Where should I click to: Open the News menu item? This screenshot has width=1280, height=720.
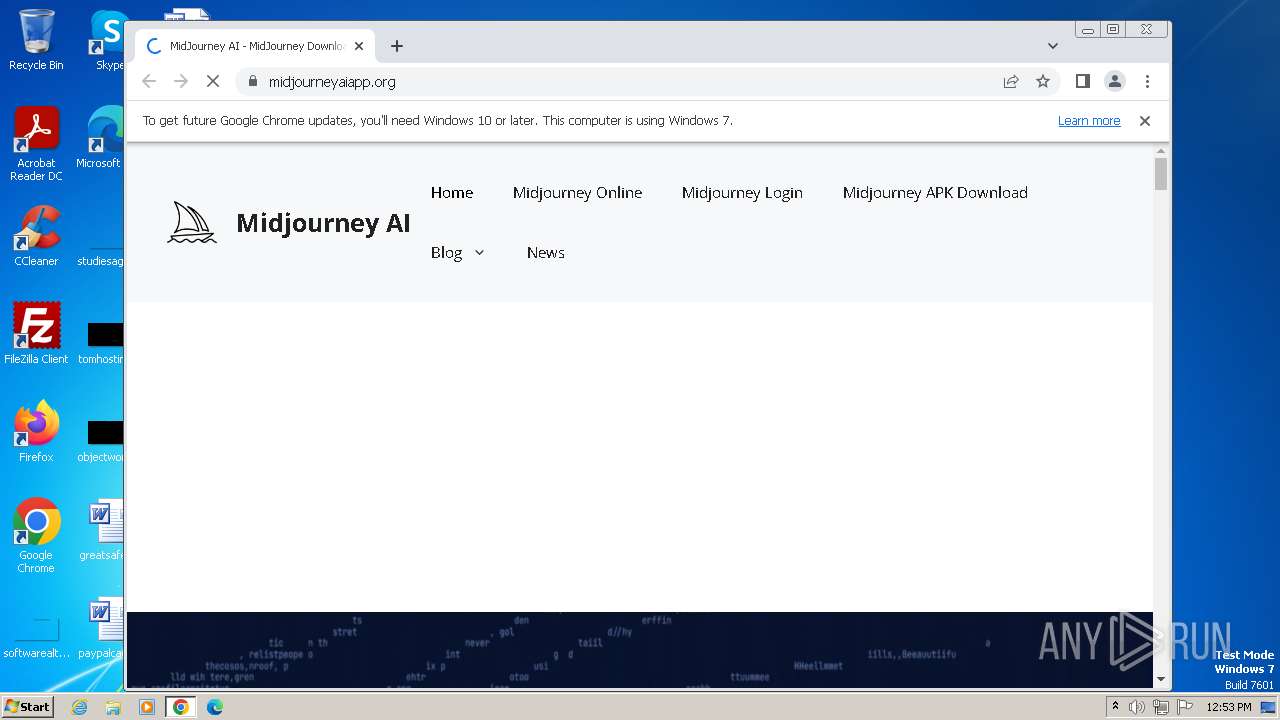point(546,253)
